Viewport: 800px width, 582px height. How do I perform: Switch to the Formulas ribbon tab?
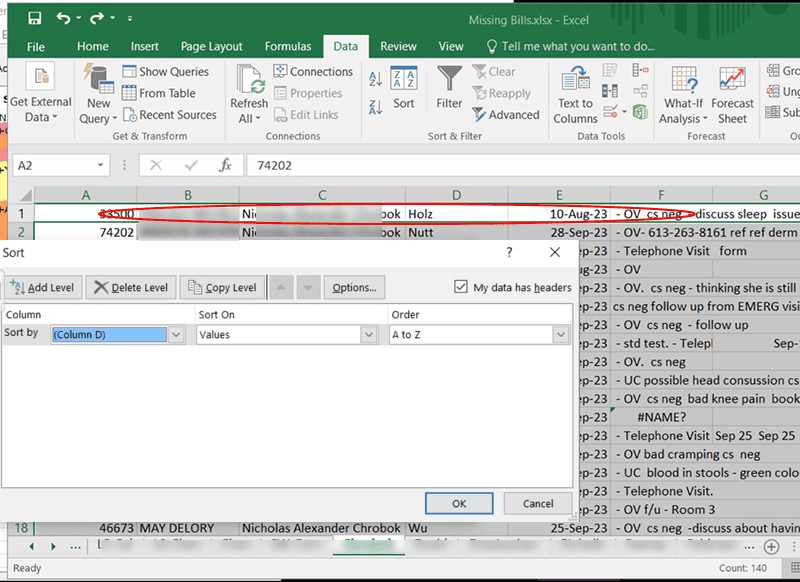tap(287, 46)
